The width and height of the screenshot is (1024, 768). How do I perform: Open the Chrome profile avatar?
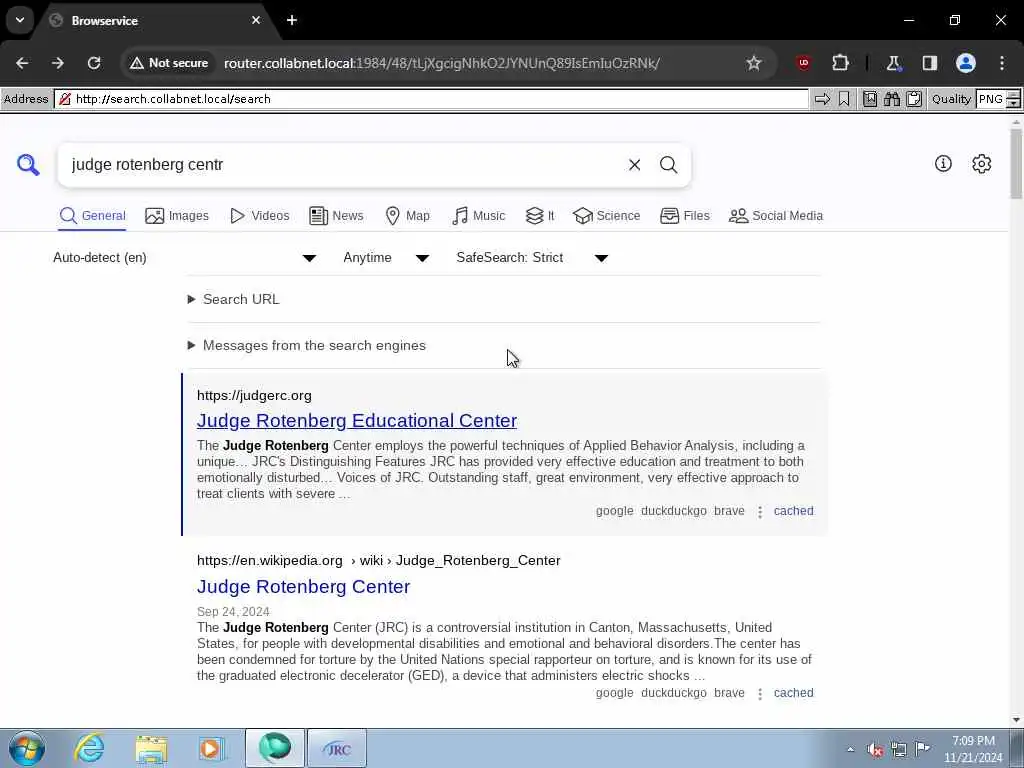point(966,63)
